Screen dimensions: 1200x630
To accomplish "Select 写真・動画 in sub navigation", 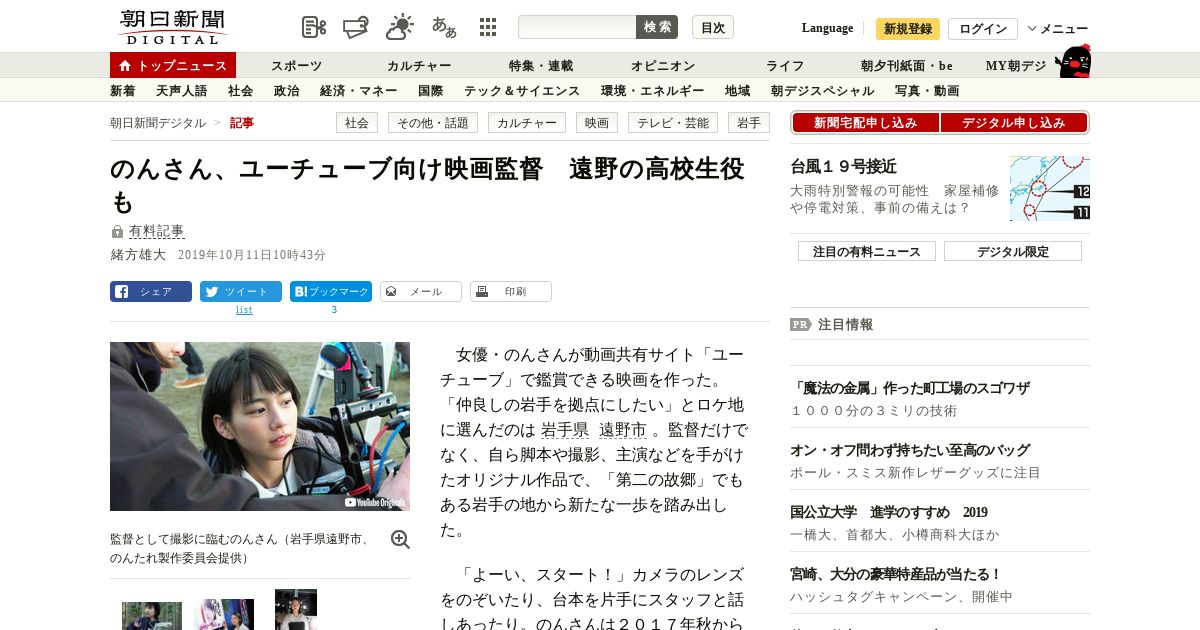I will [x=927, y=91].
